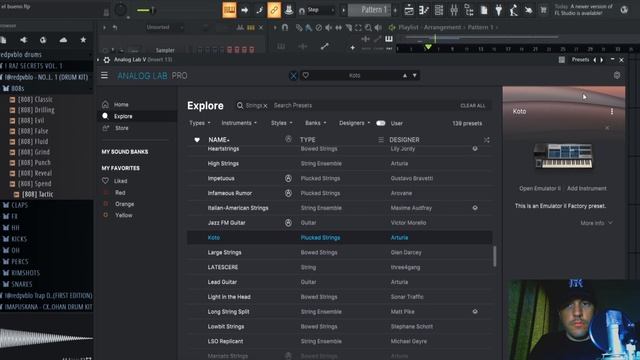Screen dimensions: 640x360
Task: Click CLEAR ALL filters
Action: (473, 106)
